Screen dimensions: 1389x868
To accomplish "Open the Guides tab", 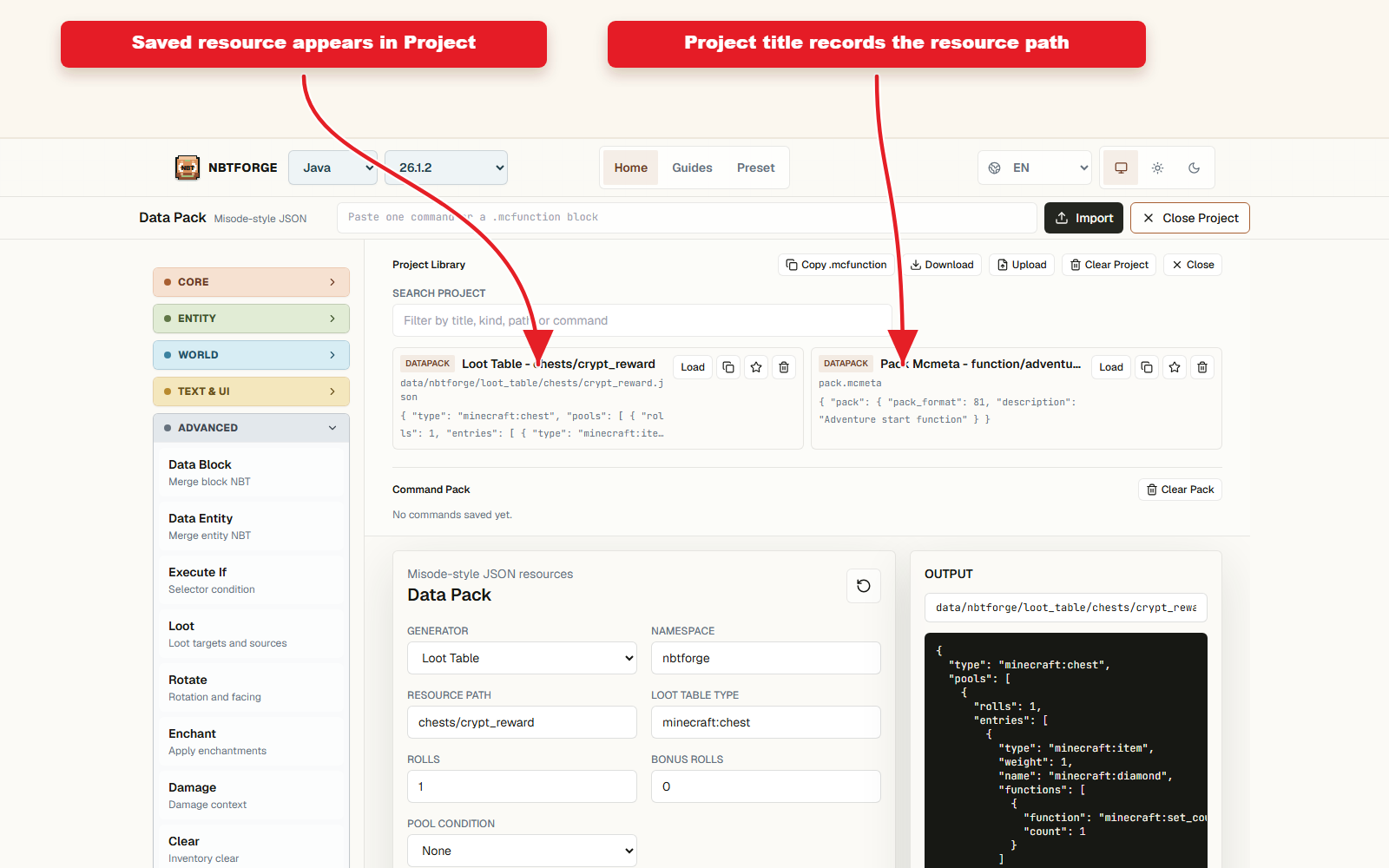I will (692, 168).
